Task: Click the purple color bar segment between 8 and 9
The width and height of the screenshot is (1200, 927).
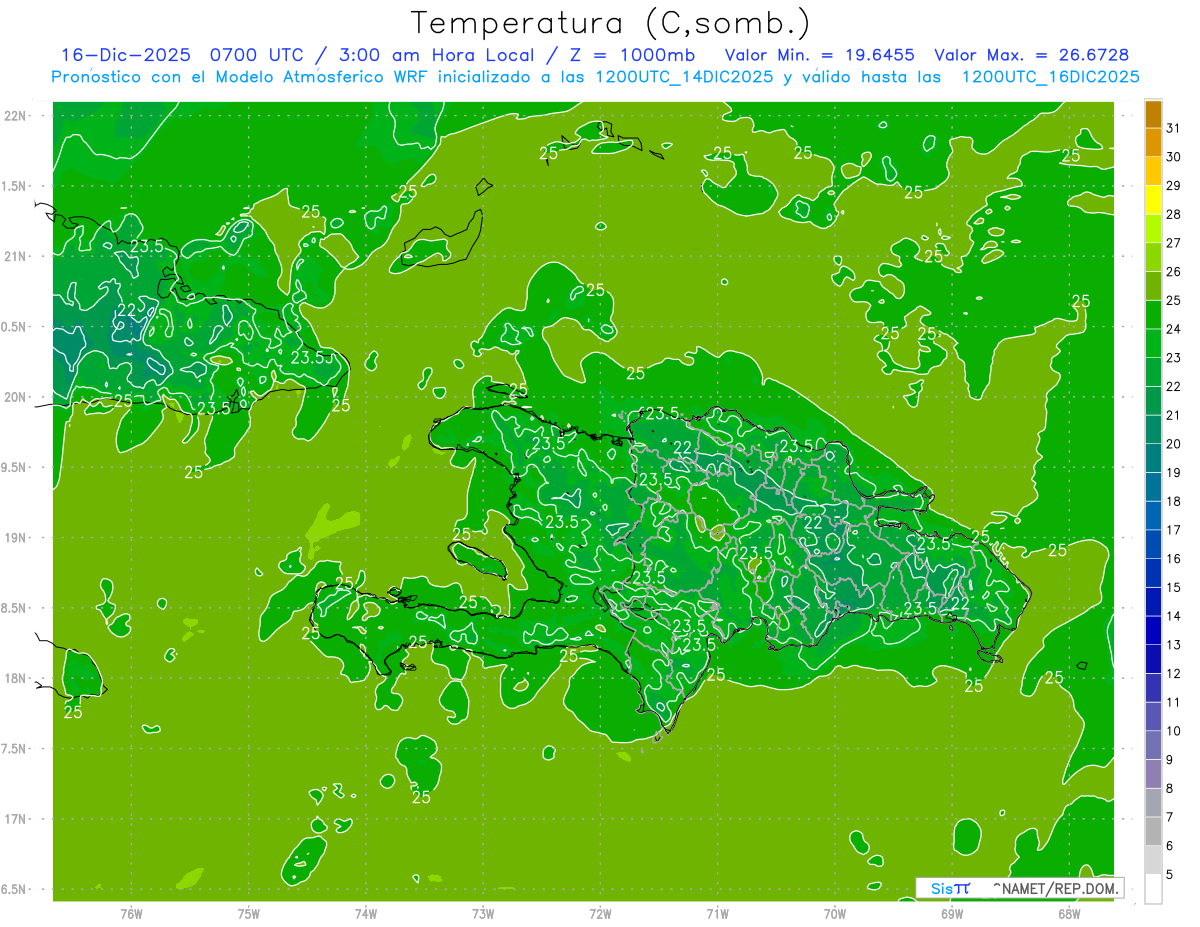Action: pyautogui.click(x=1153, y=774)
